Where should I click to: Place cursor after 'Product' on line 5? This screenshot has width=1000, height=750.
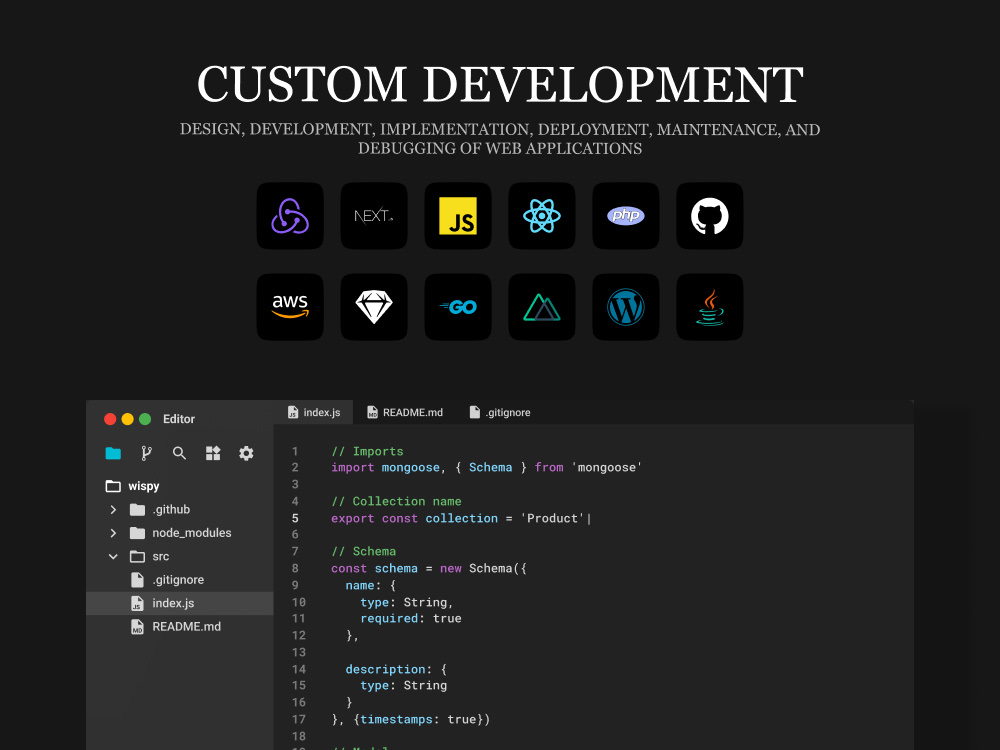tap(587, 518)
